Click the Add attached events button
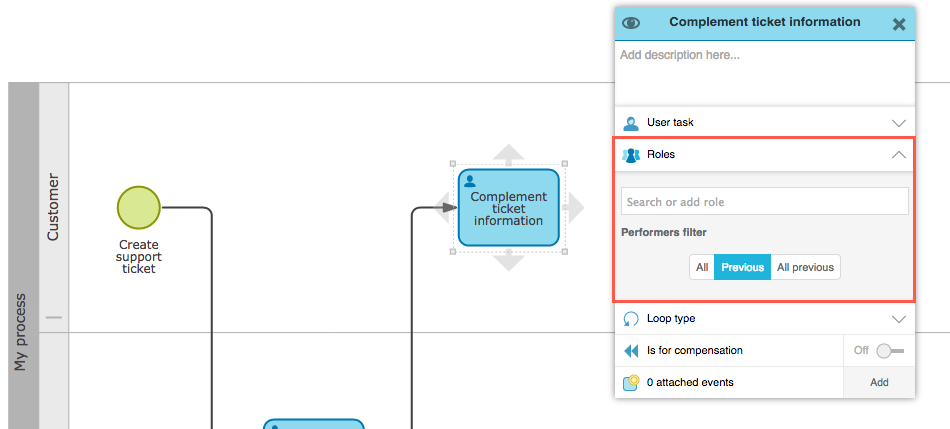950x429 pixels. pos(879,382)
